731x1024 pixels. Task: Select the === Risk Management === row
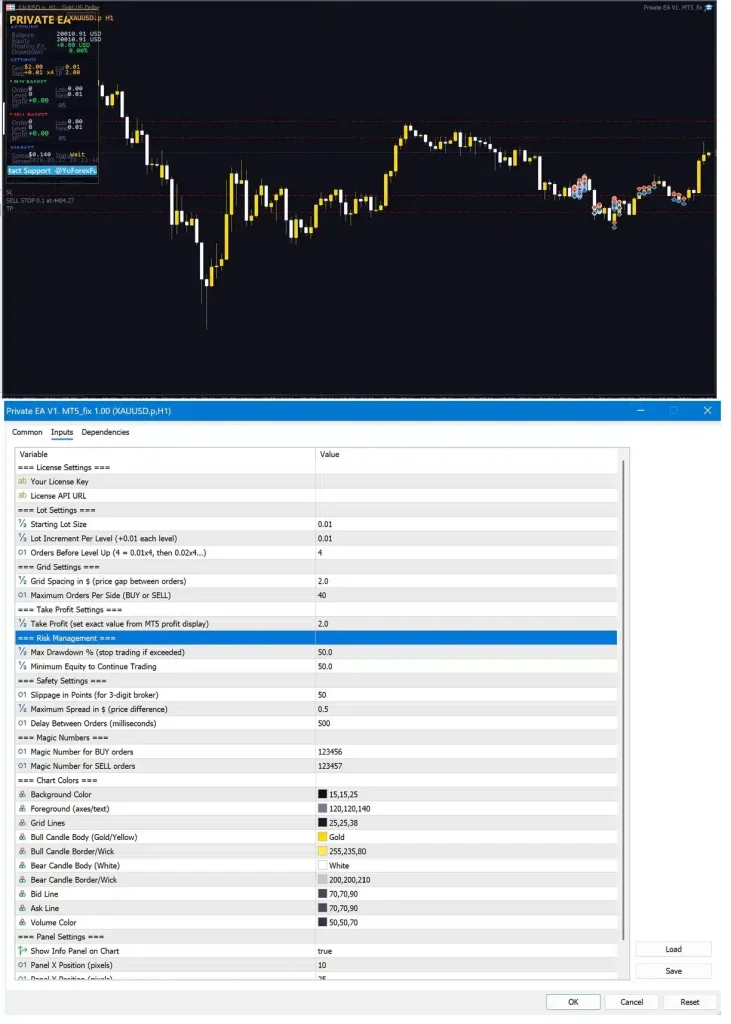point(316,638)
